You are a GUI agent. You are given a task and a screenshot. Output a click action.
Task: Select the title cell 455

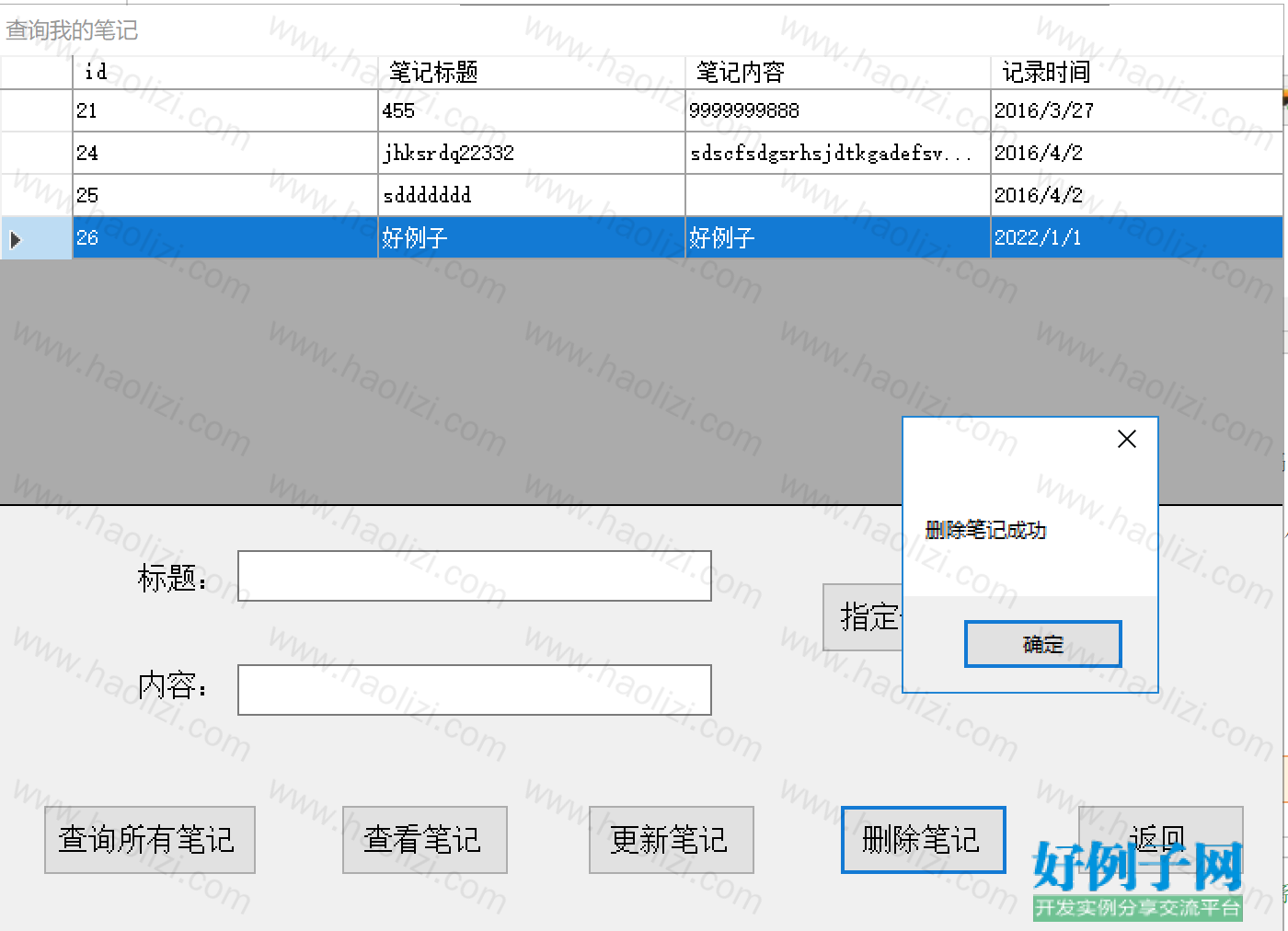coord(532,110)
